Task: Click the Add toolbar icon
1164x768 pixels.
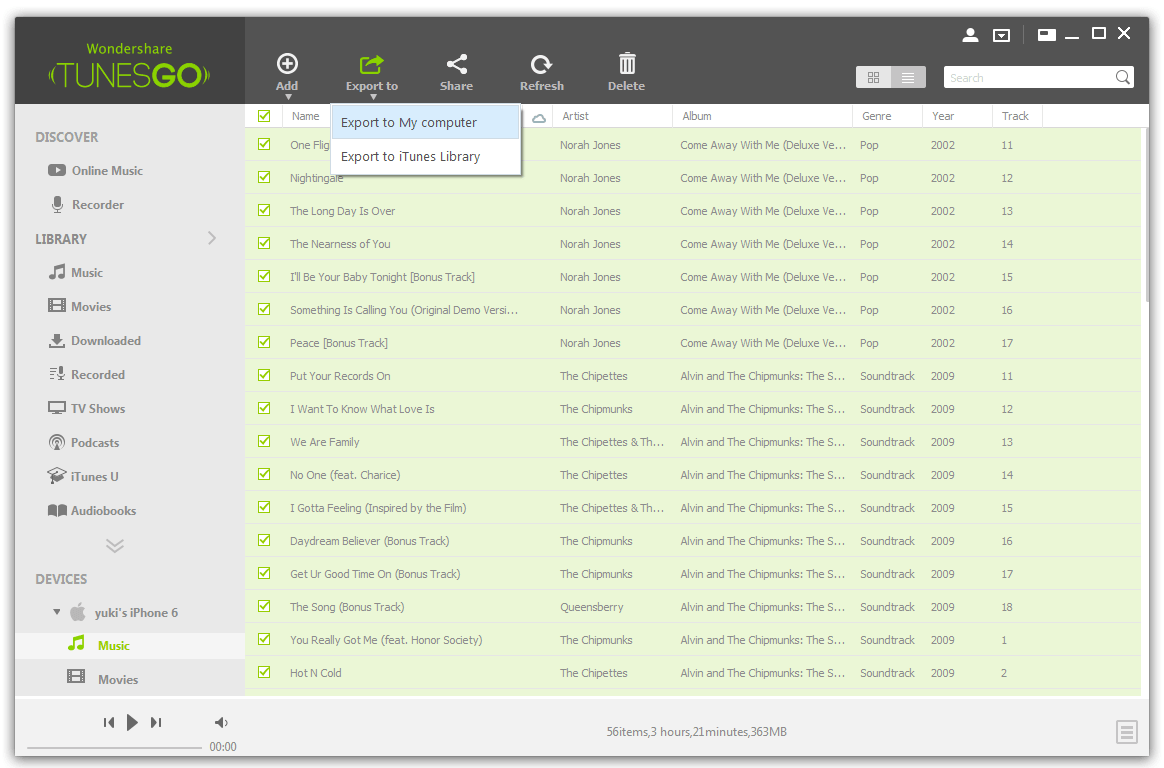Action: (x=287, y=64)
